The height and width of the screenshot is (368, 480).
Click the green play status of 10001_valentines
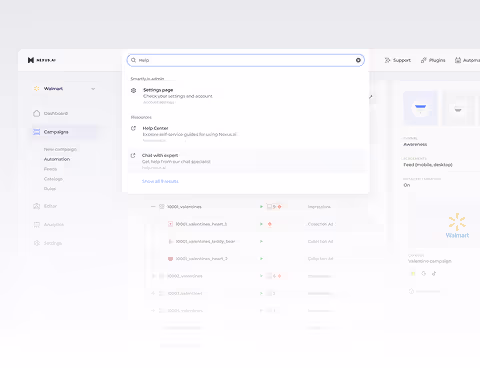coord(261,207)
